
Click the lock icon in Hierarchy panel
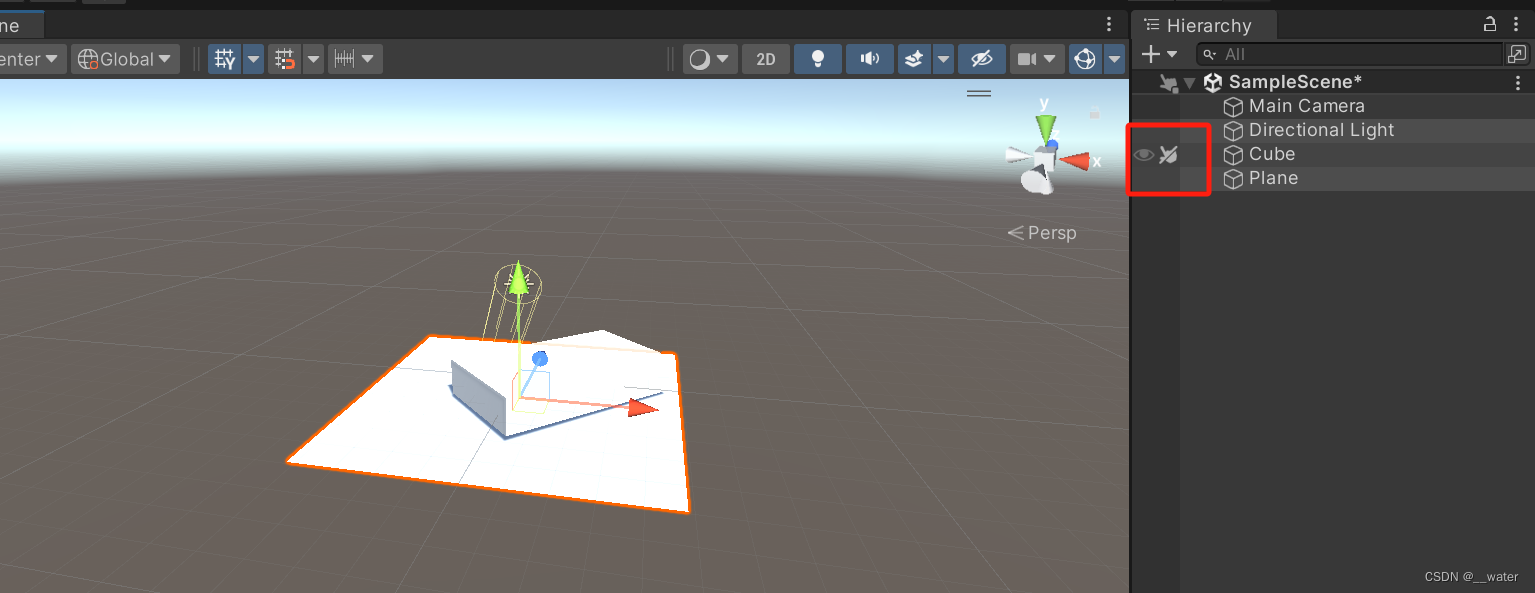pos(1490,25)
